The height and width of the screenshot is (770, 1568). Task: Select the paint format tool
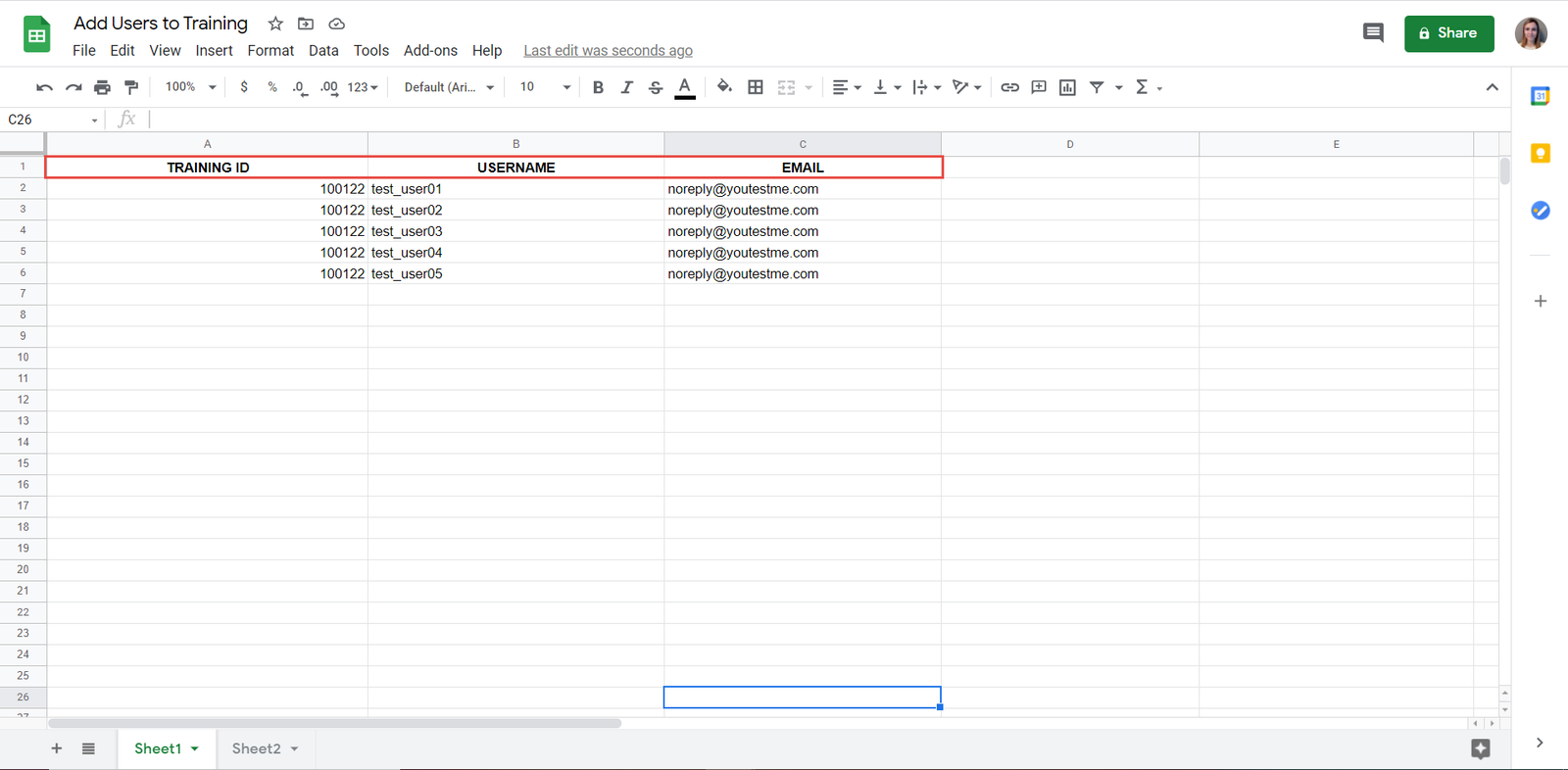point(131,87)
